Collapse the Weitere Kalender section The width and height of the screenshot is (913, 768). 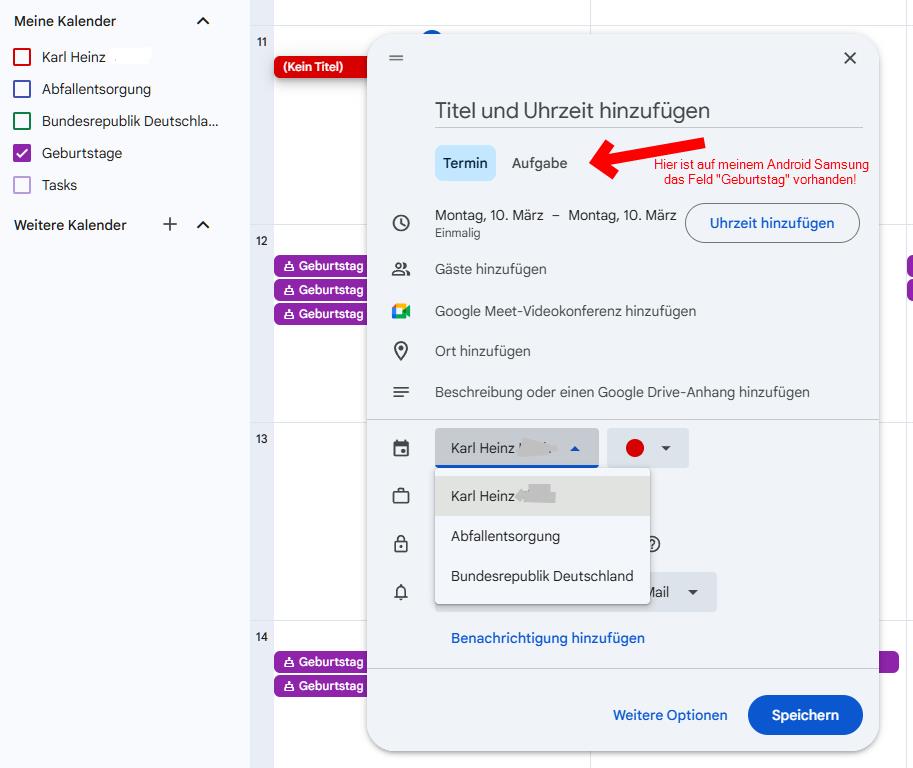coord(203,225)
